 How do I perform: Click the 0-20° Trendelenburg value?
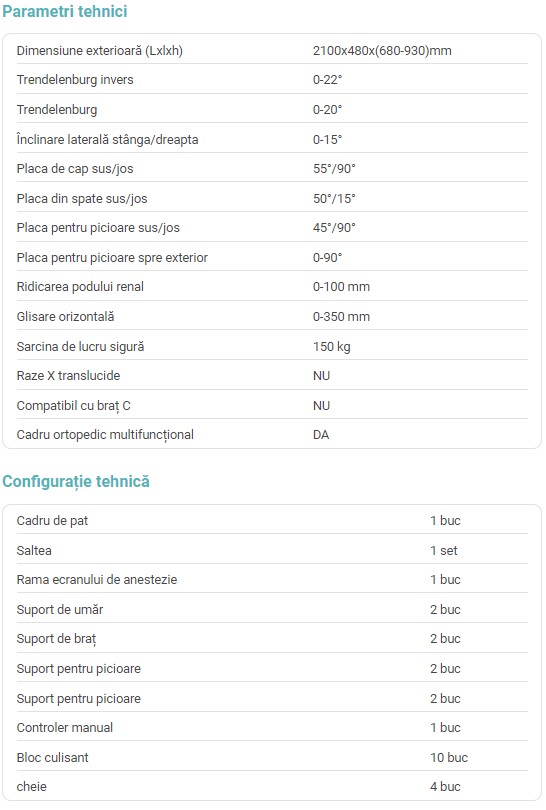click(327, 110)
